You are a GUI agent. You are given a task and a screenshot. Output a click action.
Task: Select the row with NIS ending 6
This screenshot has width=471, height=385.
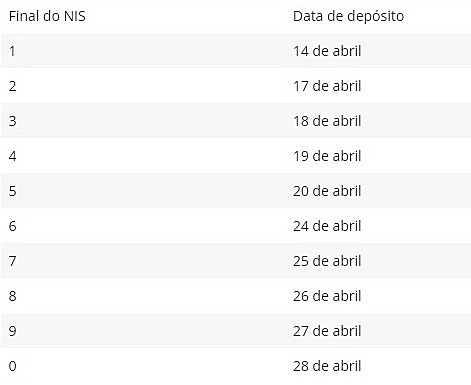[x=236, y=226]
